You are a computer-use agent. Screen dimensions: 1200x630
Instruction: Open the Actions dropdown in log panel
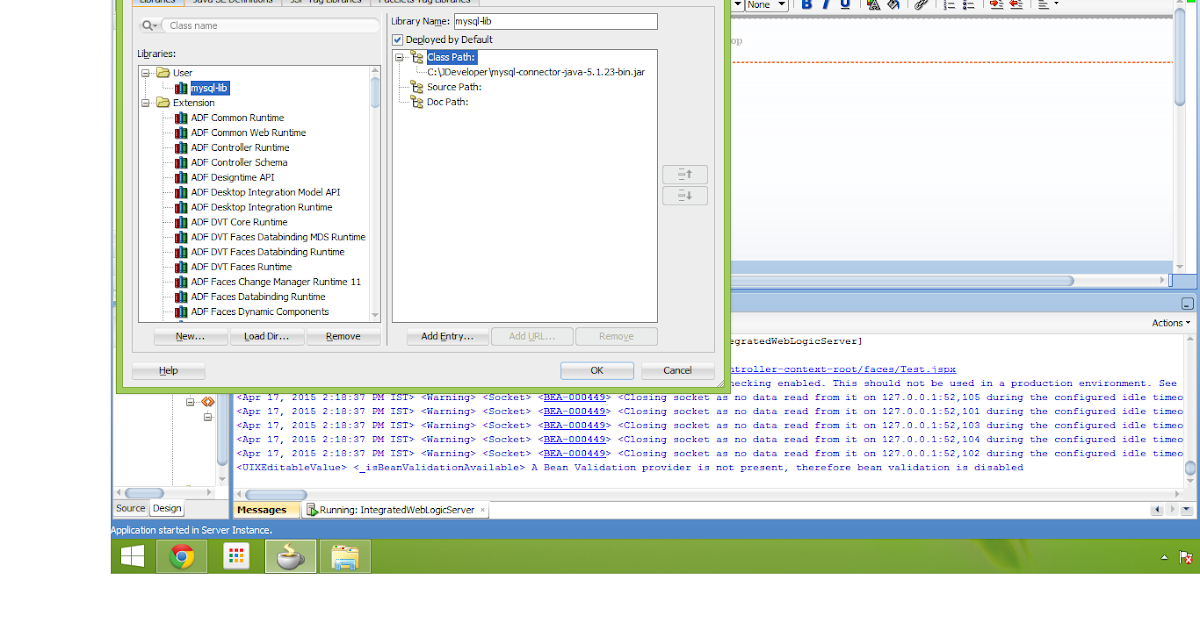tap(1171, 323)
